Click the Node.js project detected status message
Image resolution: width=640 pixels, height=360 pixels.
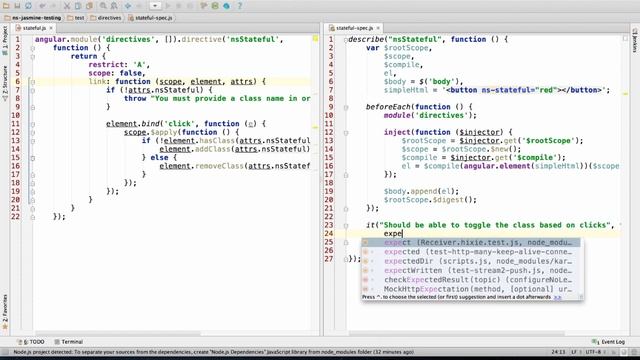click(213, 352)
